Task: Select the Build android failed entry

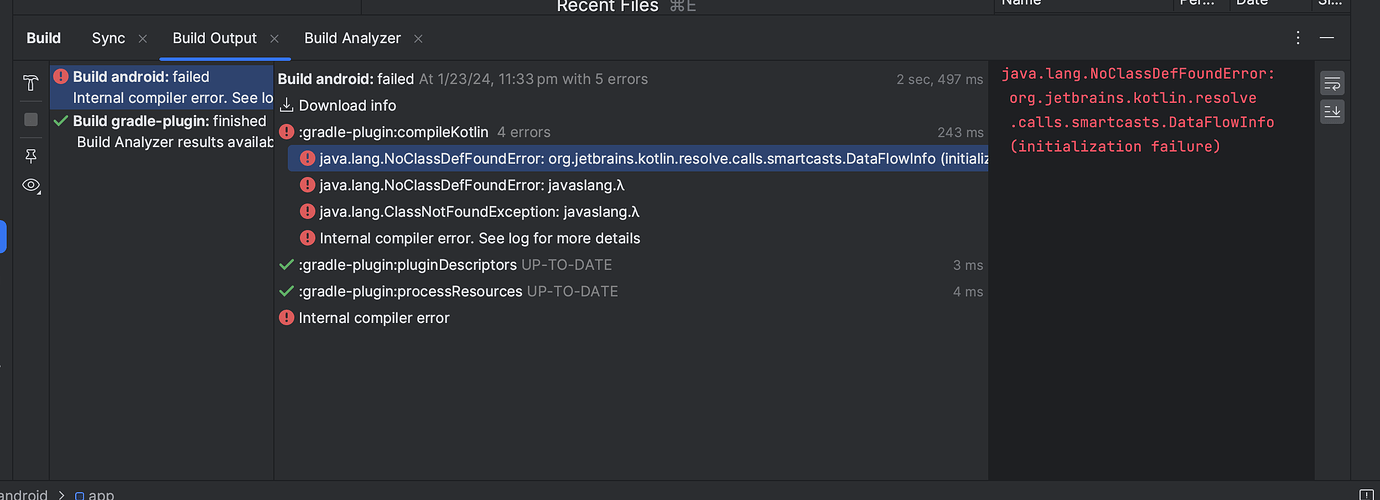Action: pyautogui.click(x=141, y=77)
